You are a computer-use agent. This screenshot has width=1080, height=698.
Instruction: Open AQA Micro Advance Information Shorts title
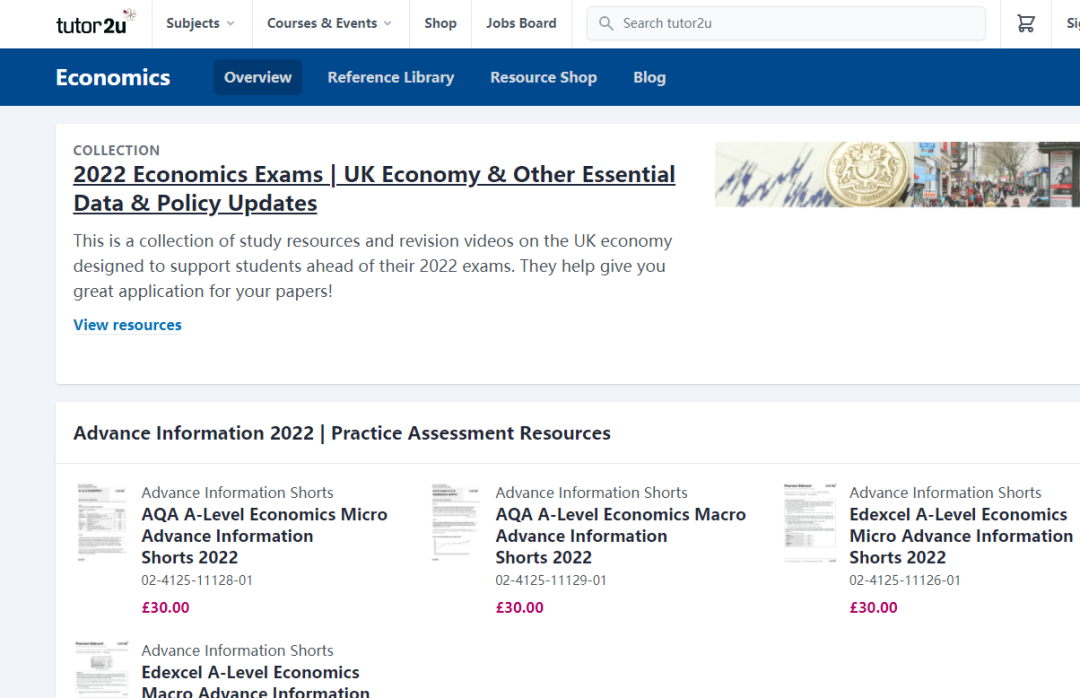coord(264,536)
